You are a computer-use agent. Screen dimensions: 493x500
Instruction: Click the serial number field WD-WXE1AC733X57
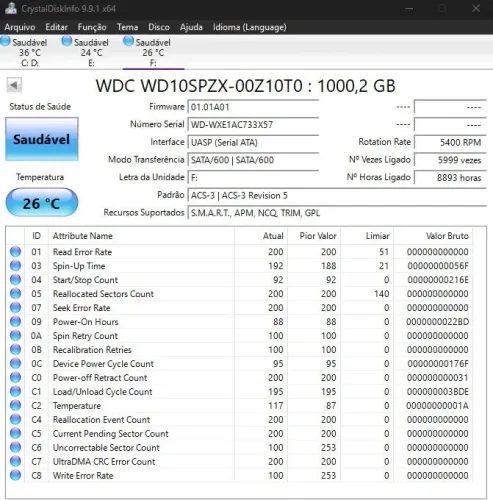(x=253, y=125)
